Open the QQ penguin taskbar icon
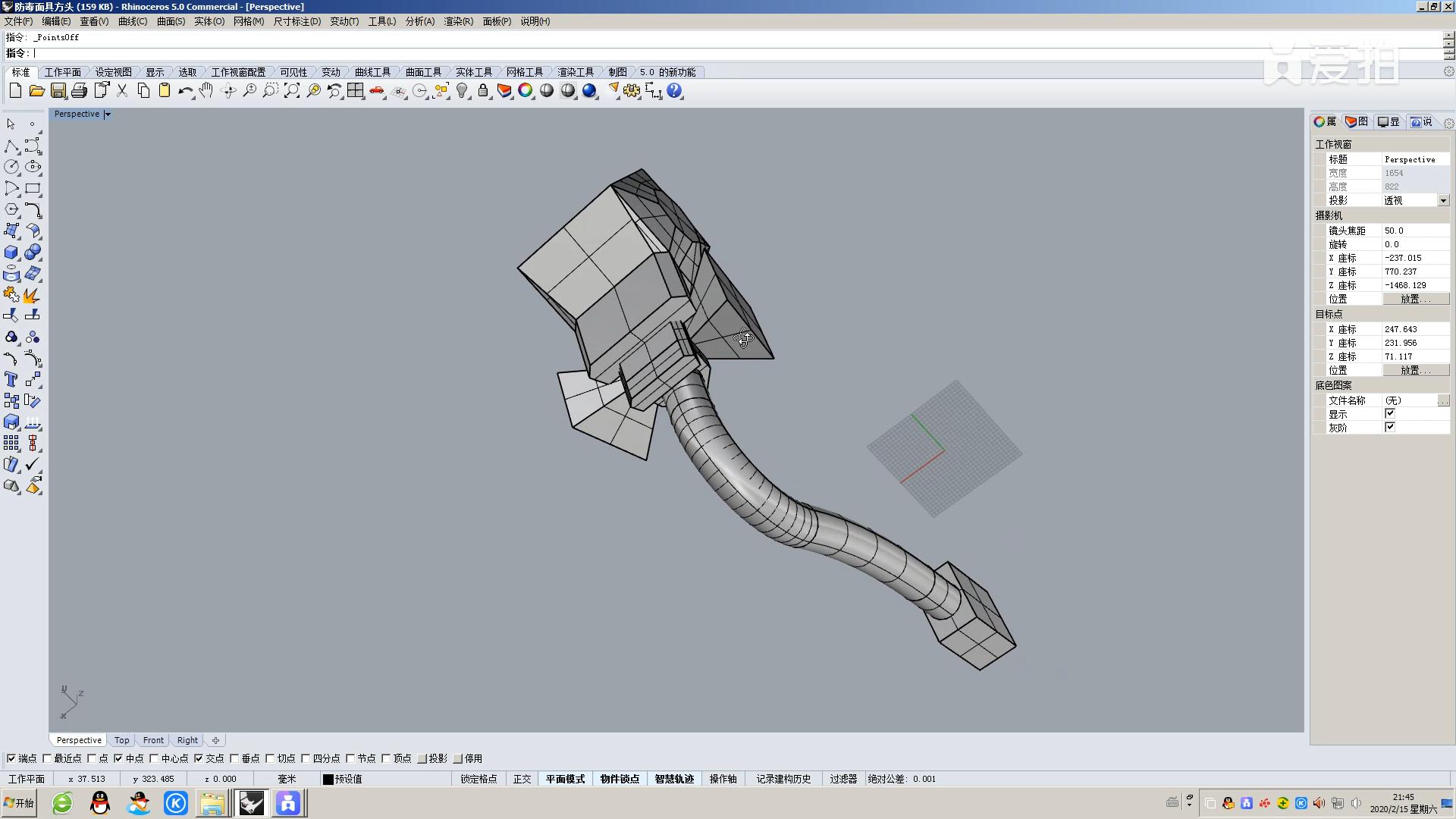The image size is (1456, 819). point(100,803)
